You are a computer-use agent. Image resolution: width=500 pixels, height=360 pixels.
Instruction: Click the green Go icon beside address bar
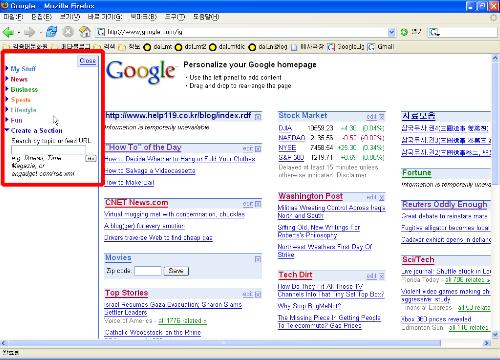pos(404,32)
